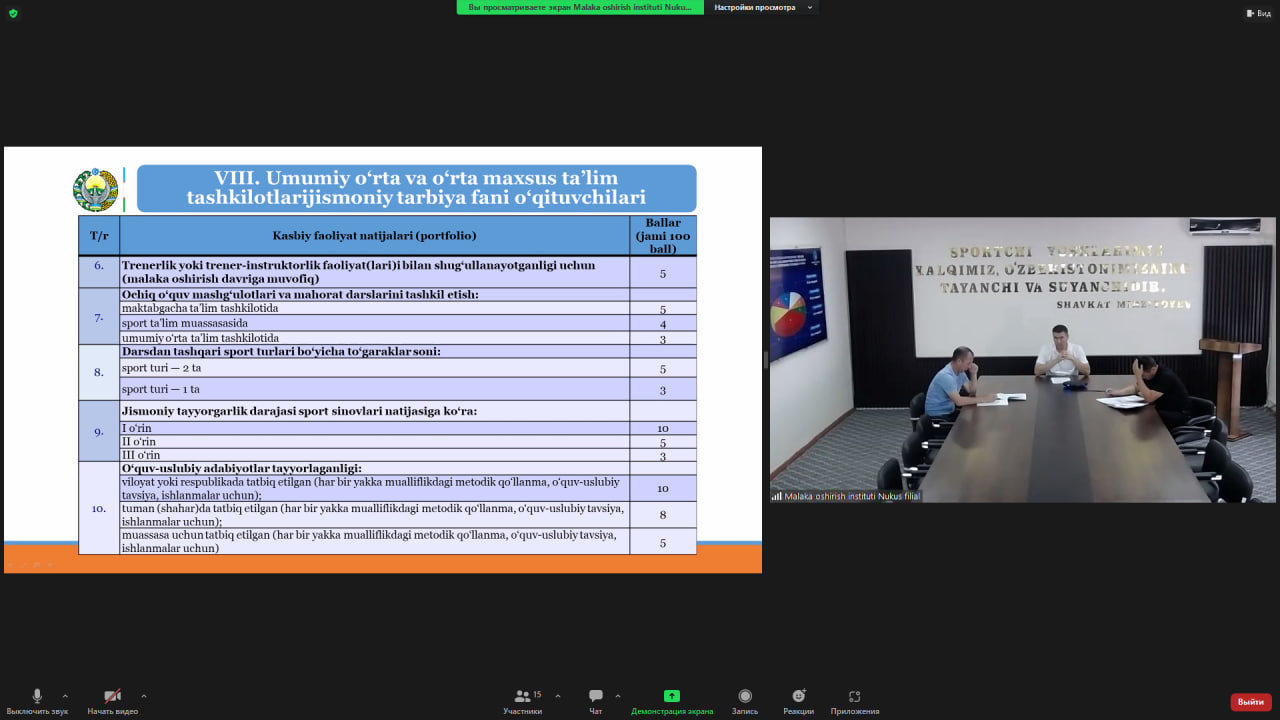
Task: Open the Reactions emoji icon
Action: pos(798,696)
